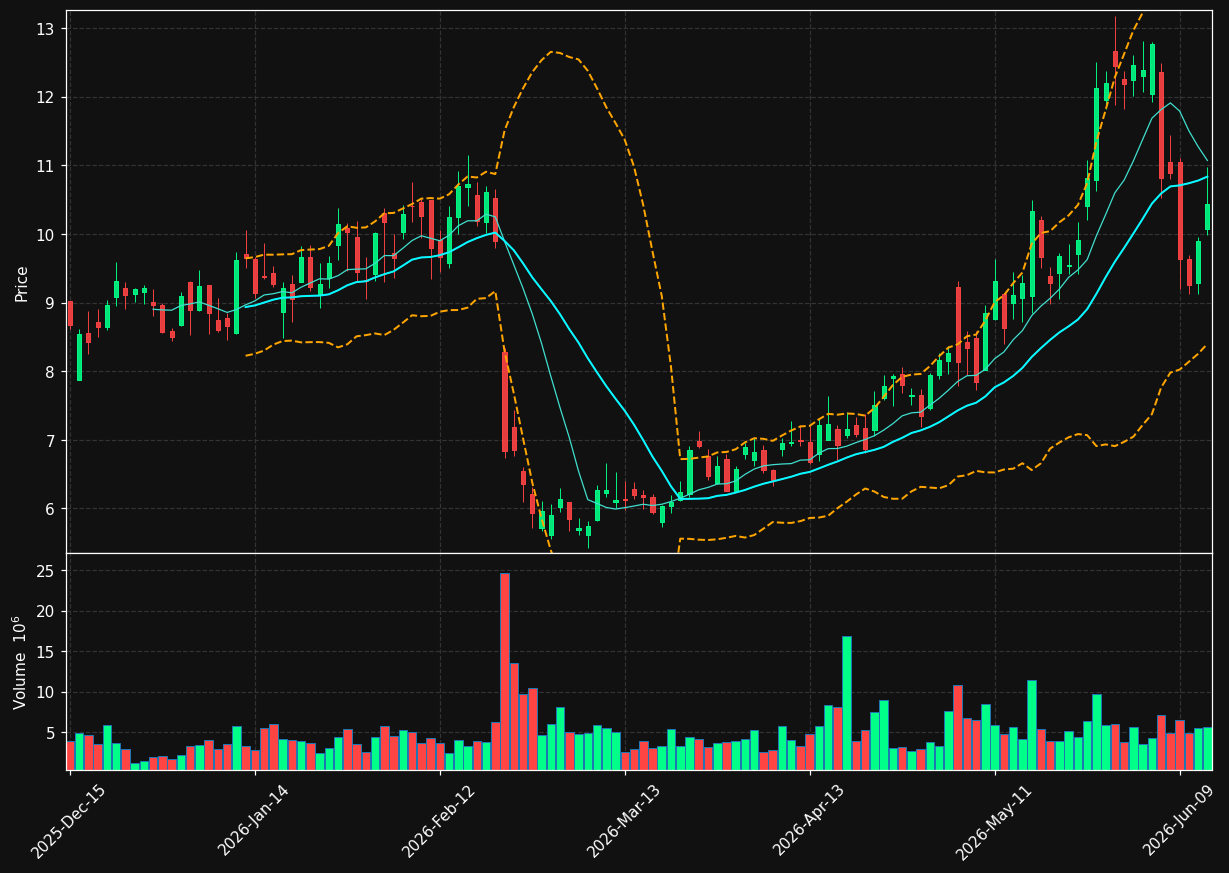
Task: Click the 2026-Feb-12 date axis label
Action: (x=439, y=821)
